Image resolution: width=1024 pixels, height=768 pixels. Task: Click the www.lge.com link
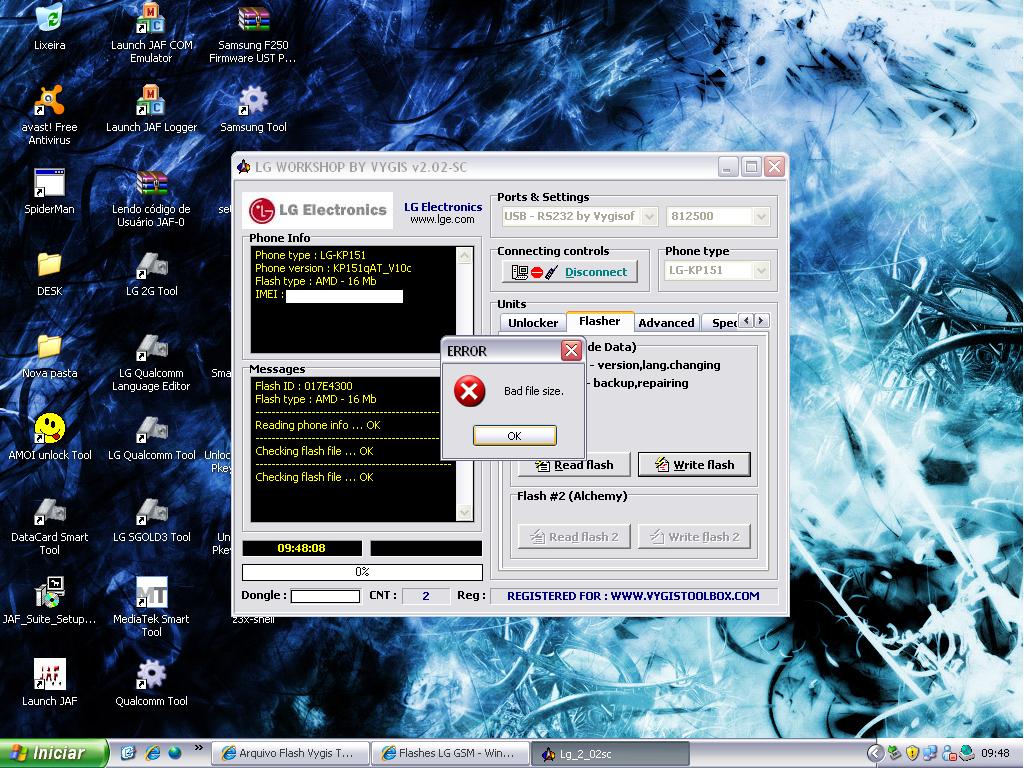point(443,219)
